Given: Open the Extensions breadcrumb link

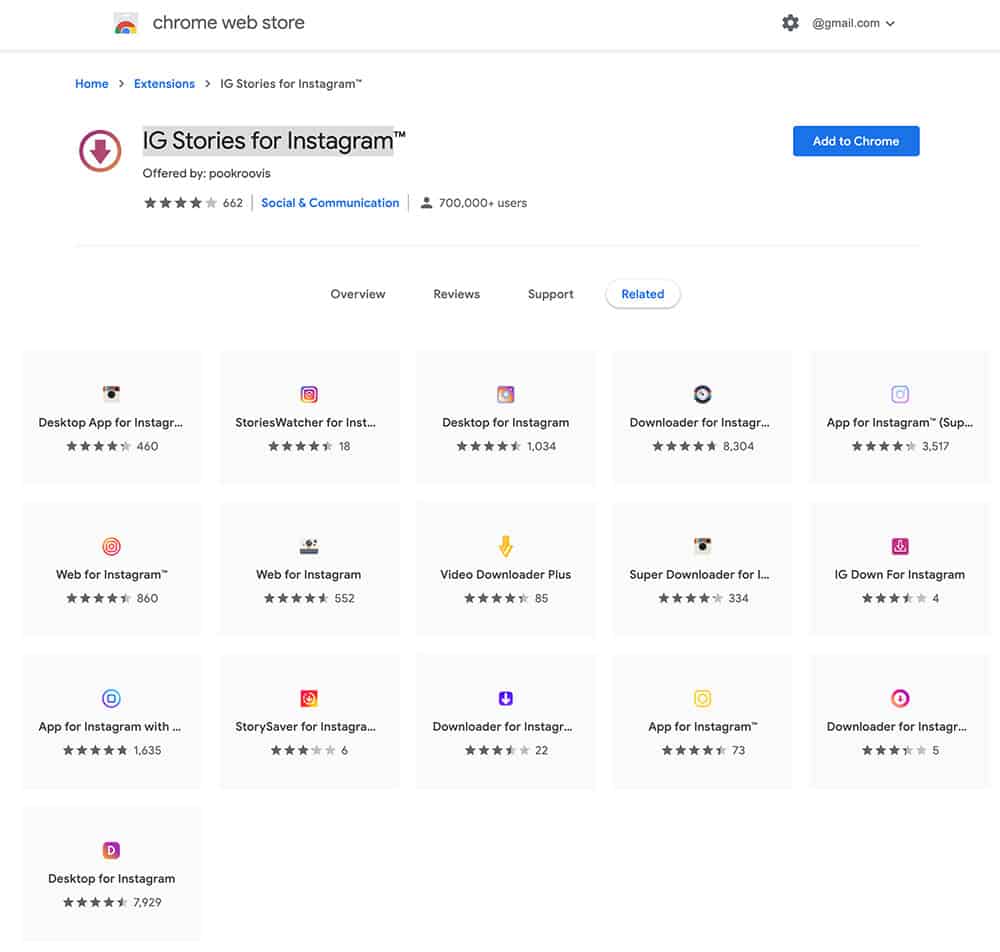Looking at the screenshot, I should point(164,84).
